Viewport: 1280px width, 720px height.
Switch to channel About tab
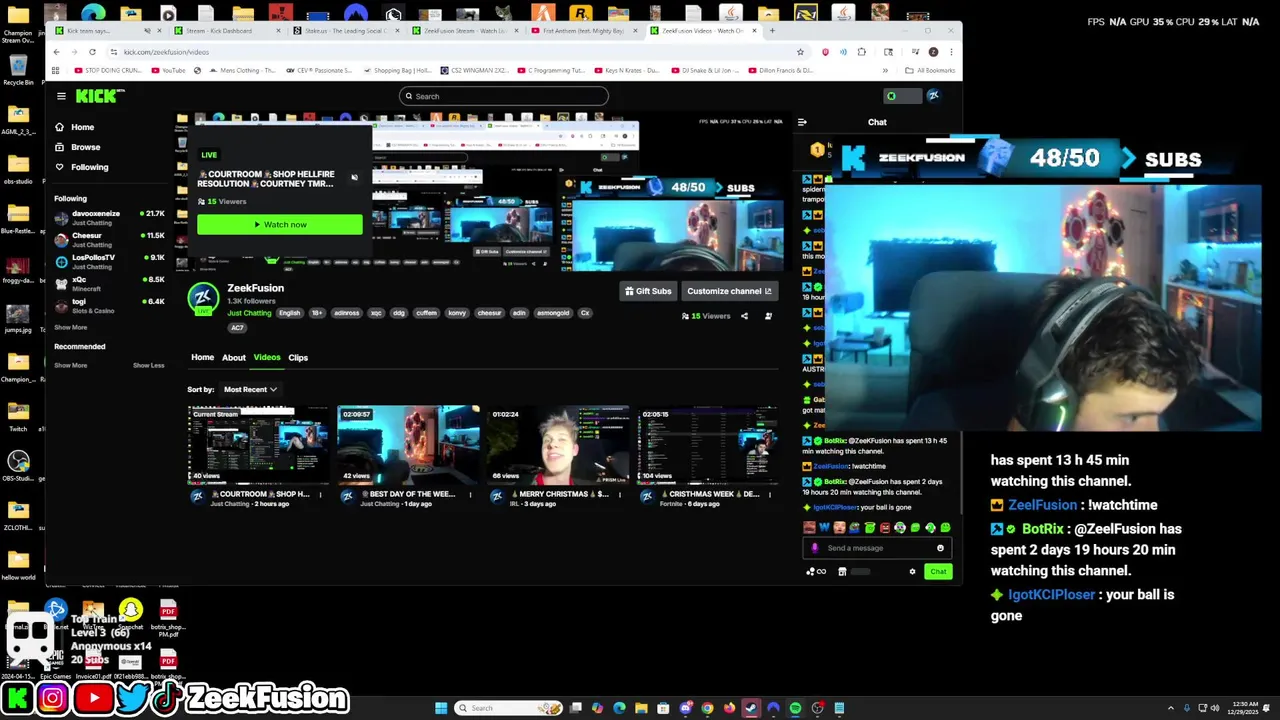233,357
